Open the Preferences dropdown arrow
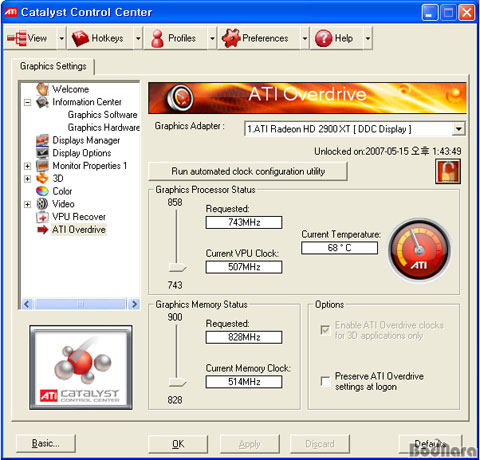 (304, 38)
